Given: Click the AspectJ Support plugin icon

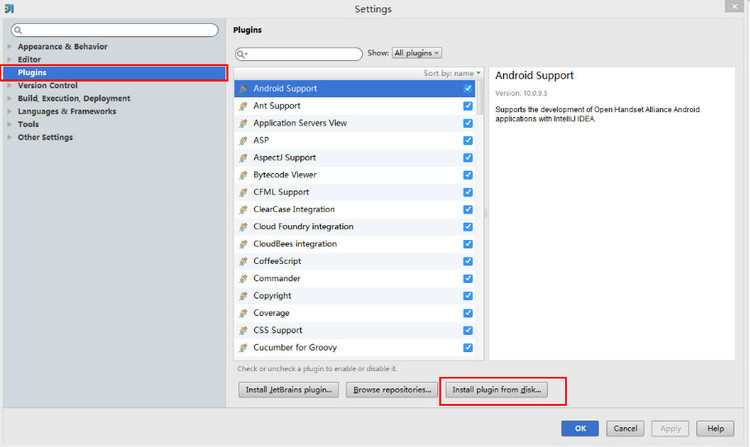Looking at the screenshot, I should [243, 157].
